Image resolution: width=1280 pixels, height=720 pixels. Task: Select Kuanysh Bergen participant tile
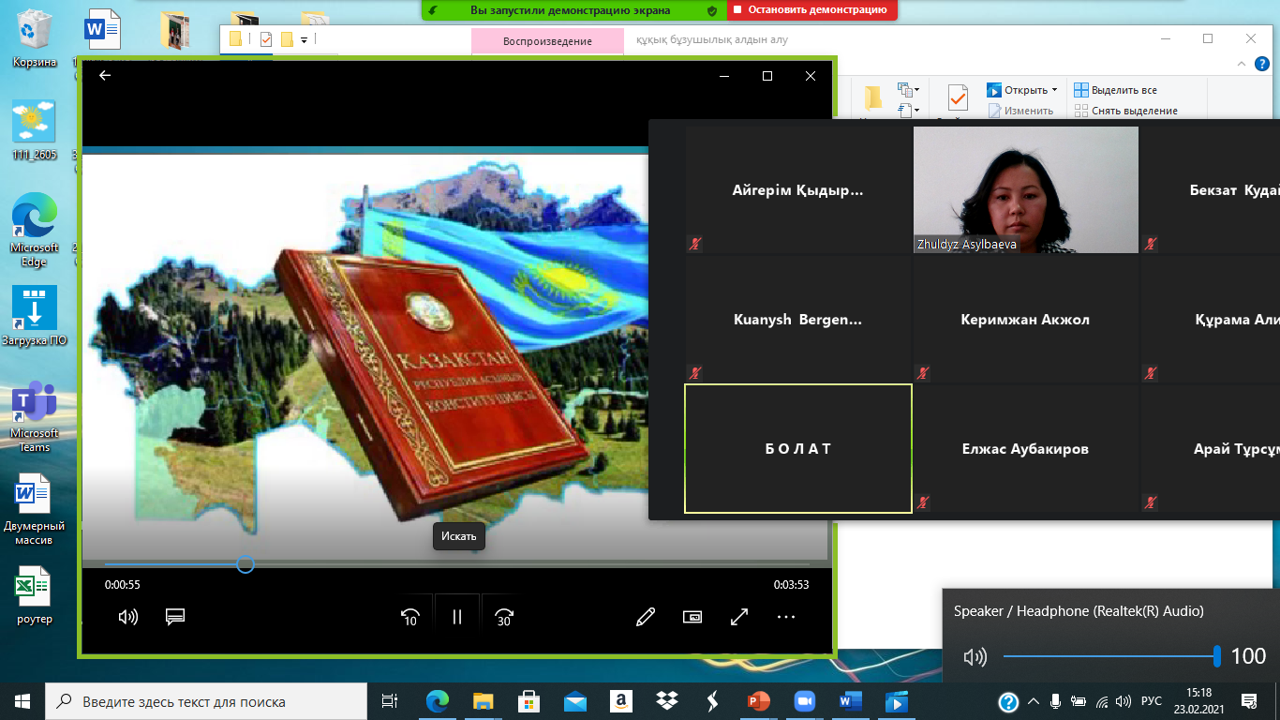point(798,319)
